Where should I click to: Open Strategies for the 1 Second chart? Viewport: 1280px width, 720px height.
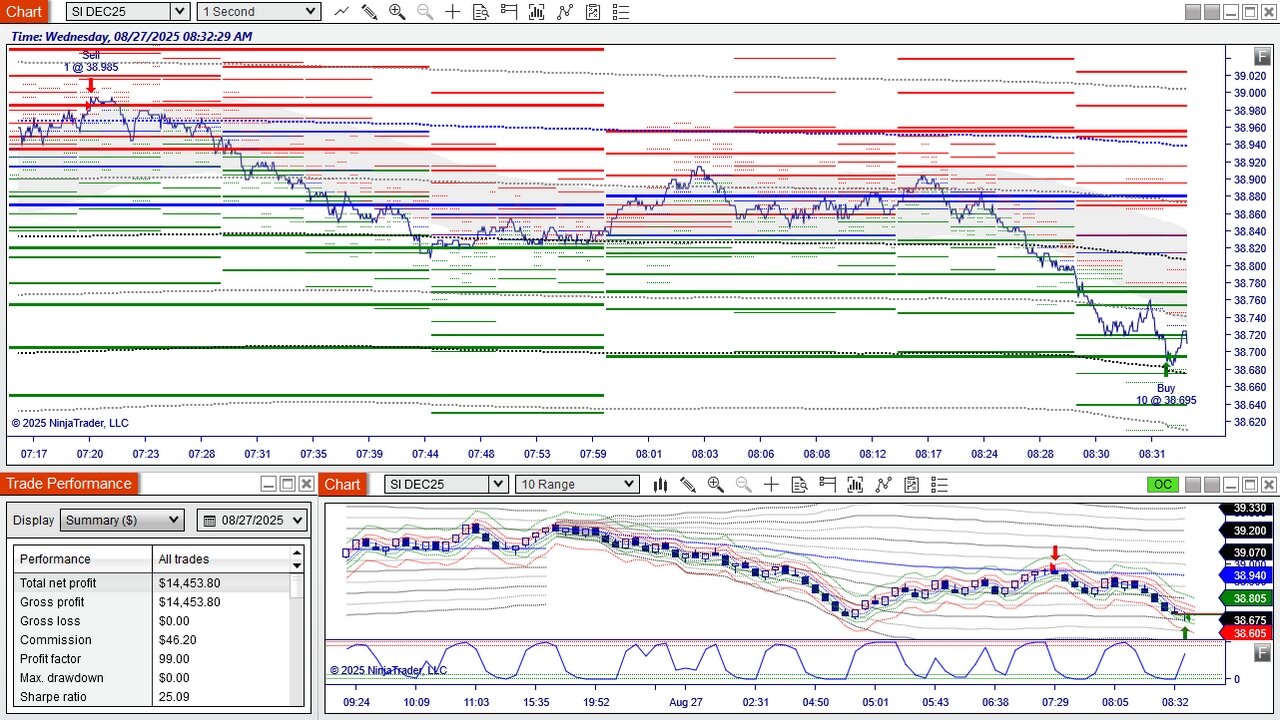click(x=565, y=12)
